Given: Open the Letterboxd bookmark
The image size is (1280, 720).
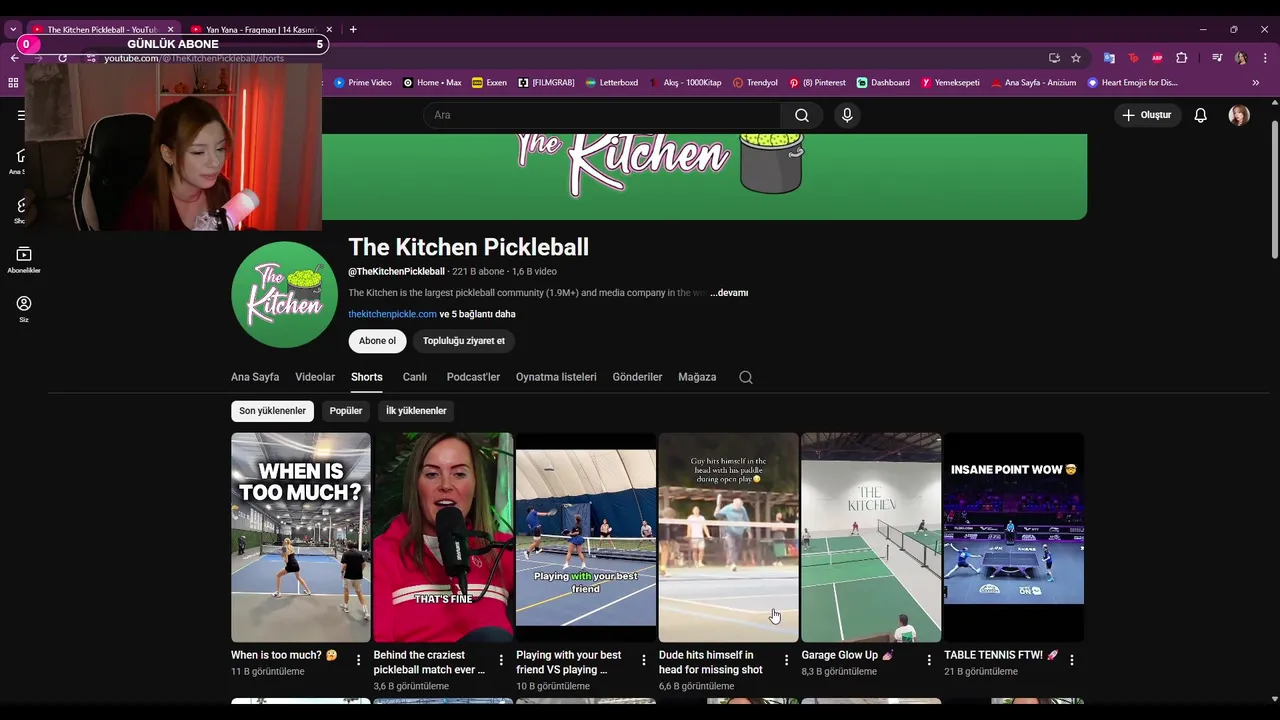Looking at the screenshot, I should click(x=612, y=83).
